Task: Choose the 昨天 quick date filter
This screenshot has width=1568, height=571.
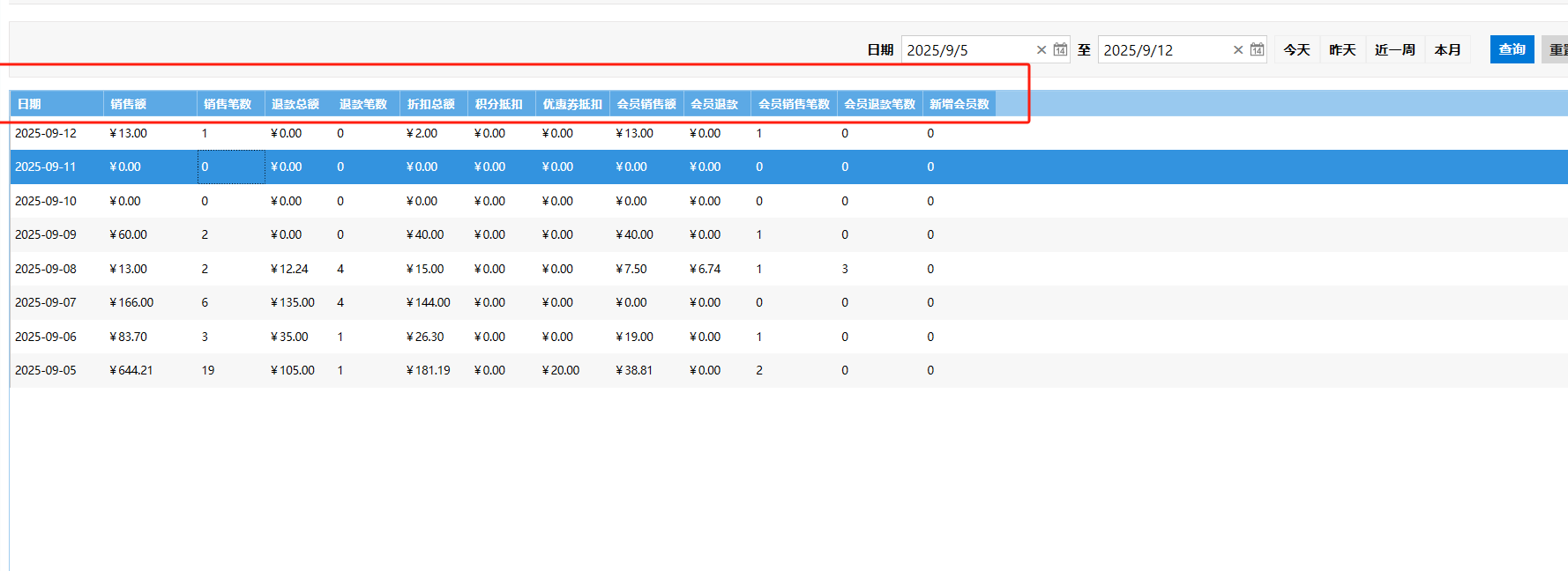Action: coord(1342,50)
